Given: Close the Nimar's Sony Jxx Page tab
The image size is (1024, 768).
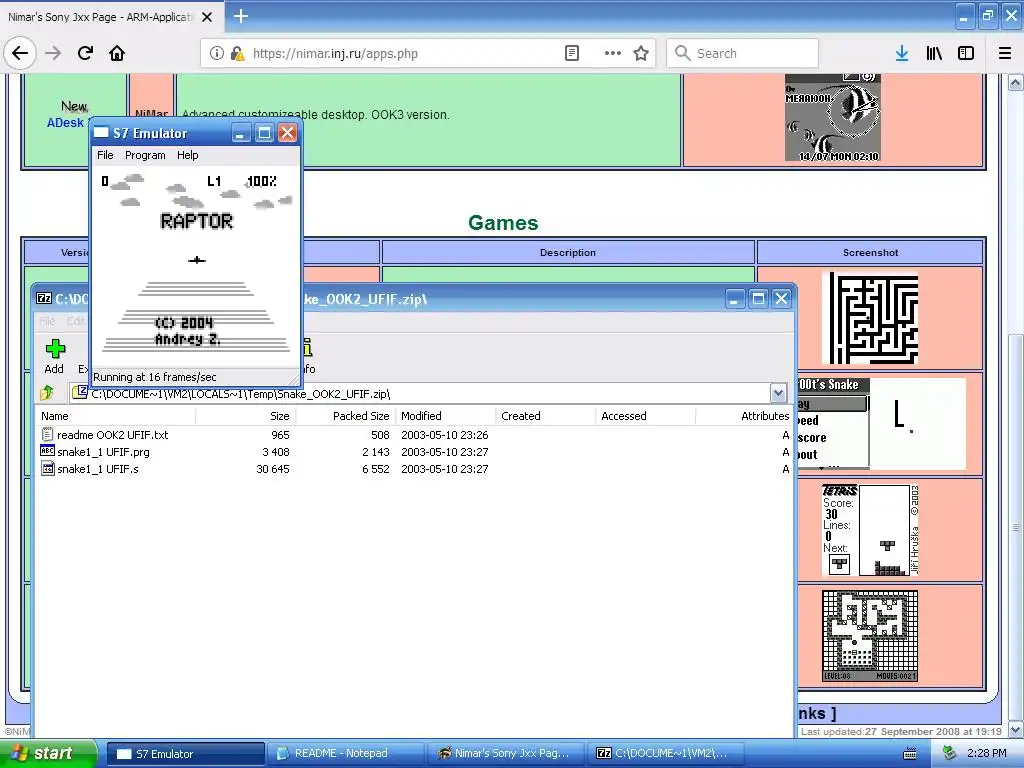Looking at the screenshot, I should coord(207,17).
